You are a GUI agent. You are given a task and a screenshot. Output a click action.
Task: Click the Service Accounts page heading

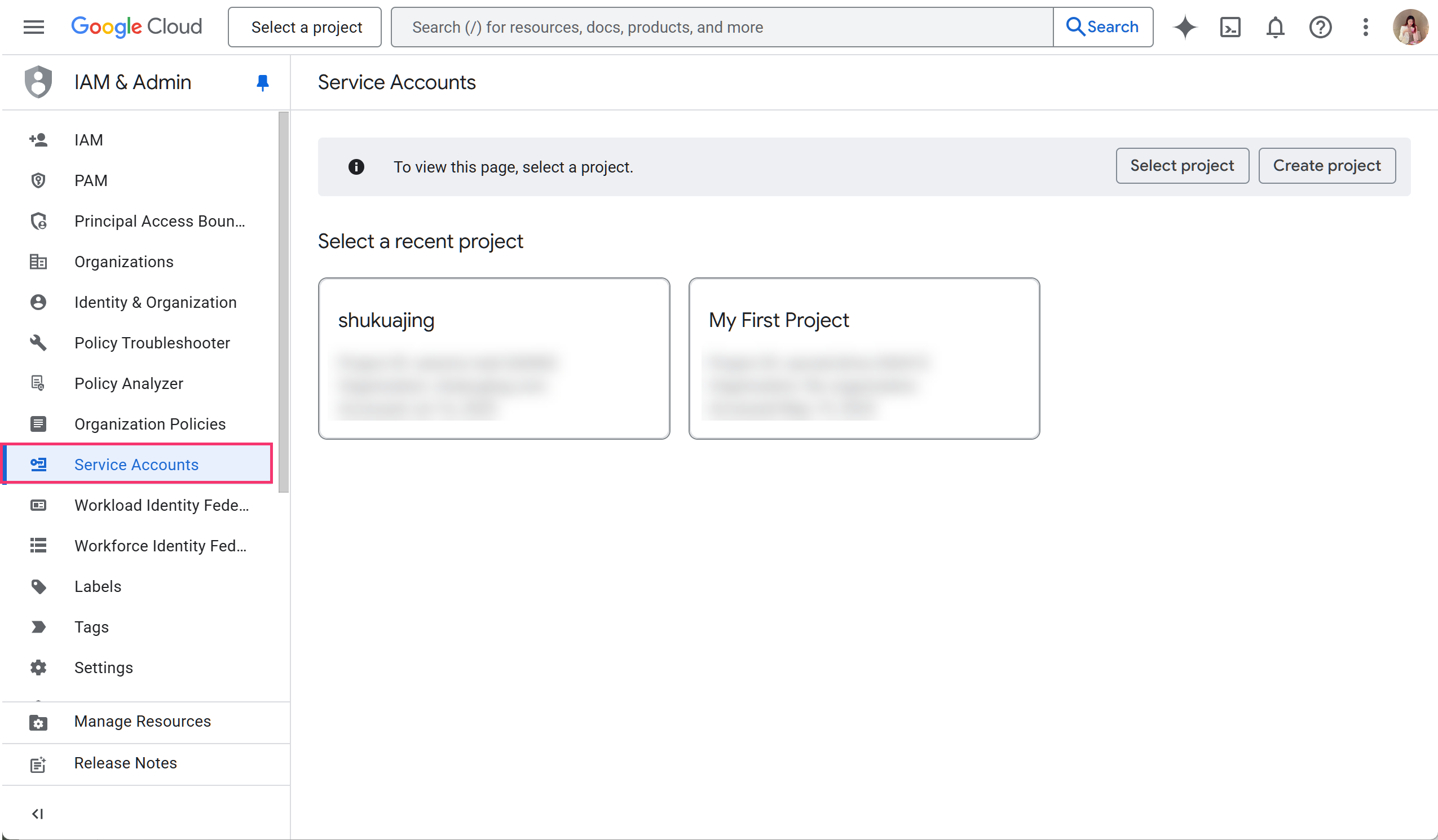click(x=396, y=82)
